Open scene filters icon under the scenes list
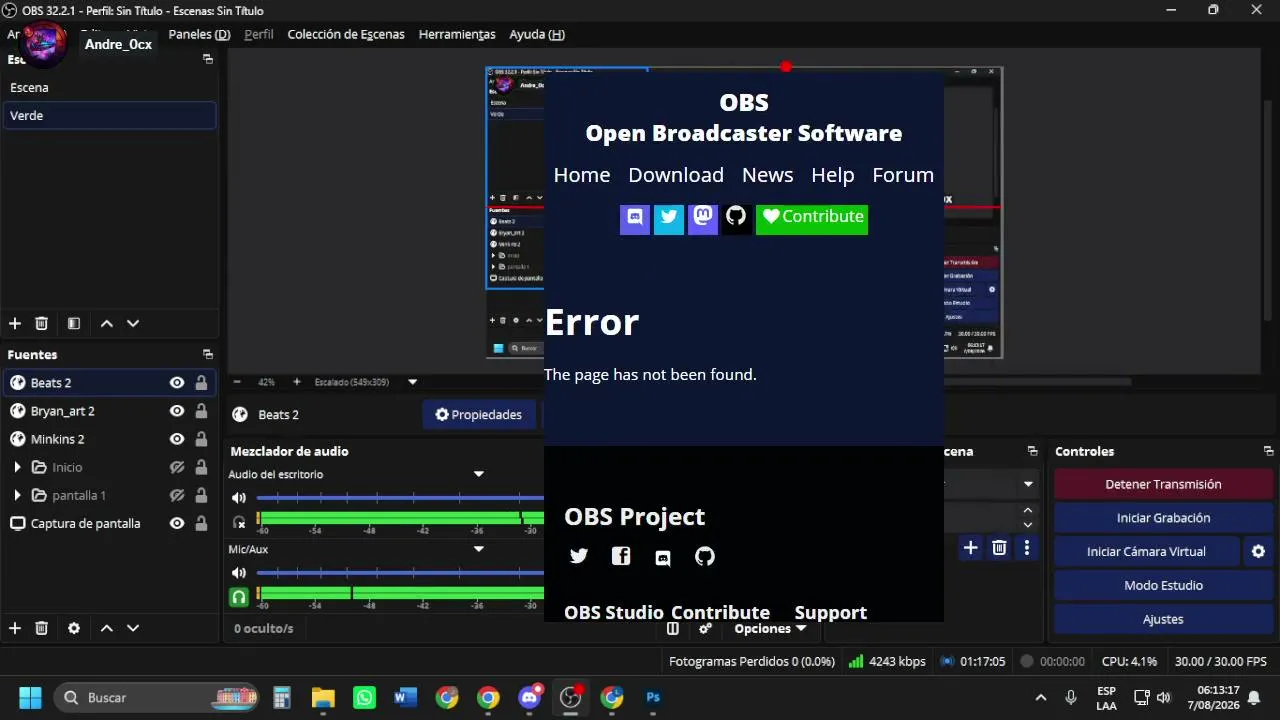The height and width of the screenshot is (720, 1280). pos(73,323)
